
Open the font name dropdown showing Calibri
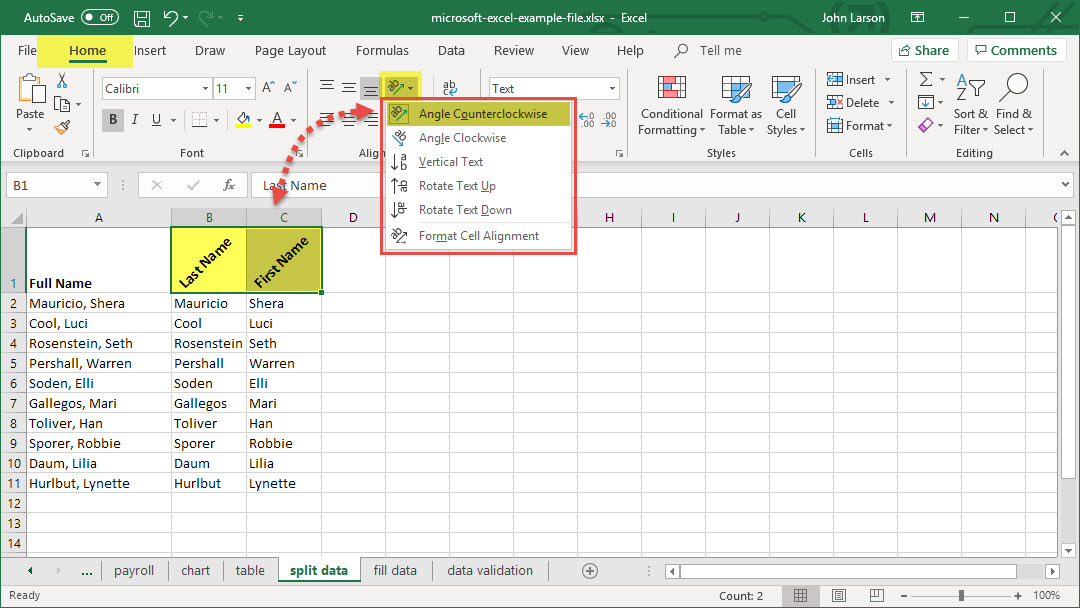pos(205,89)
